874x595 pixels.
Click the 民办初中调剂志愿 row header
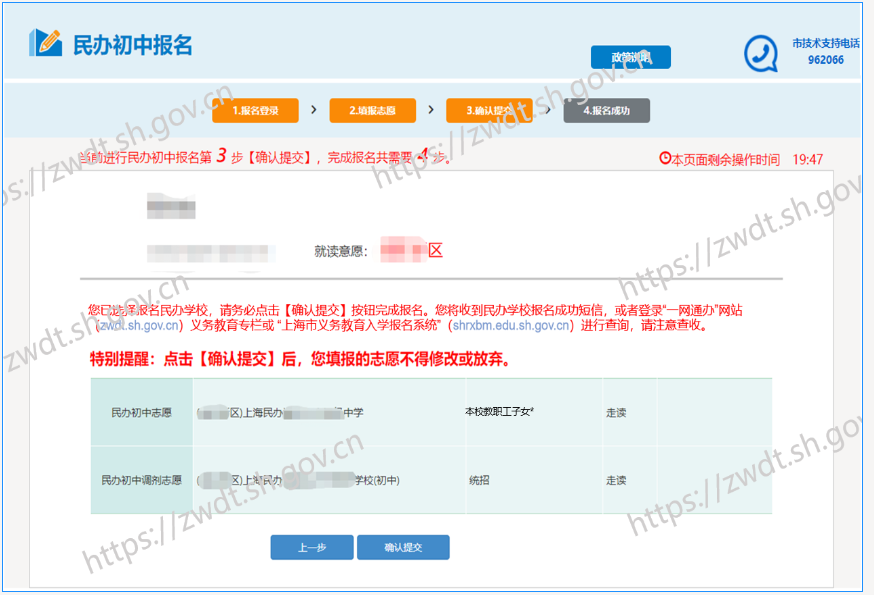pyautogui.click(x=142, y=480)
